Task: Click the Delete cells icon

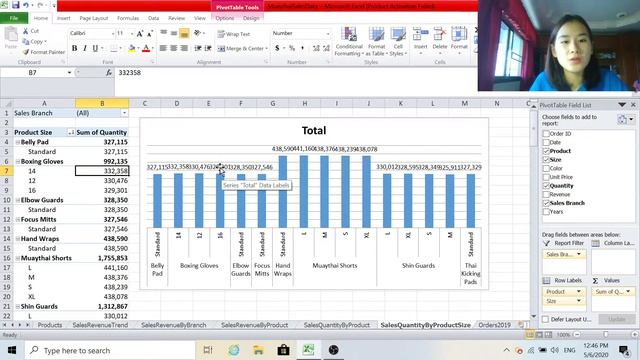Action: coord(440,34)
